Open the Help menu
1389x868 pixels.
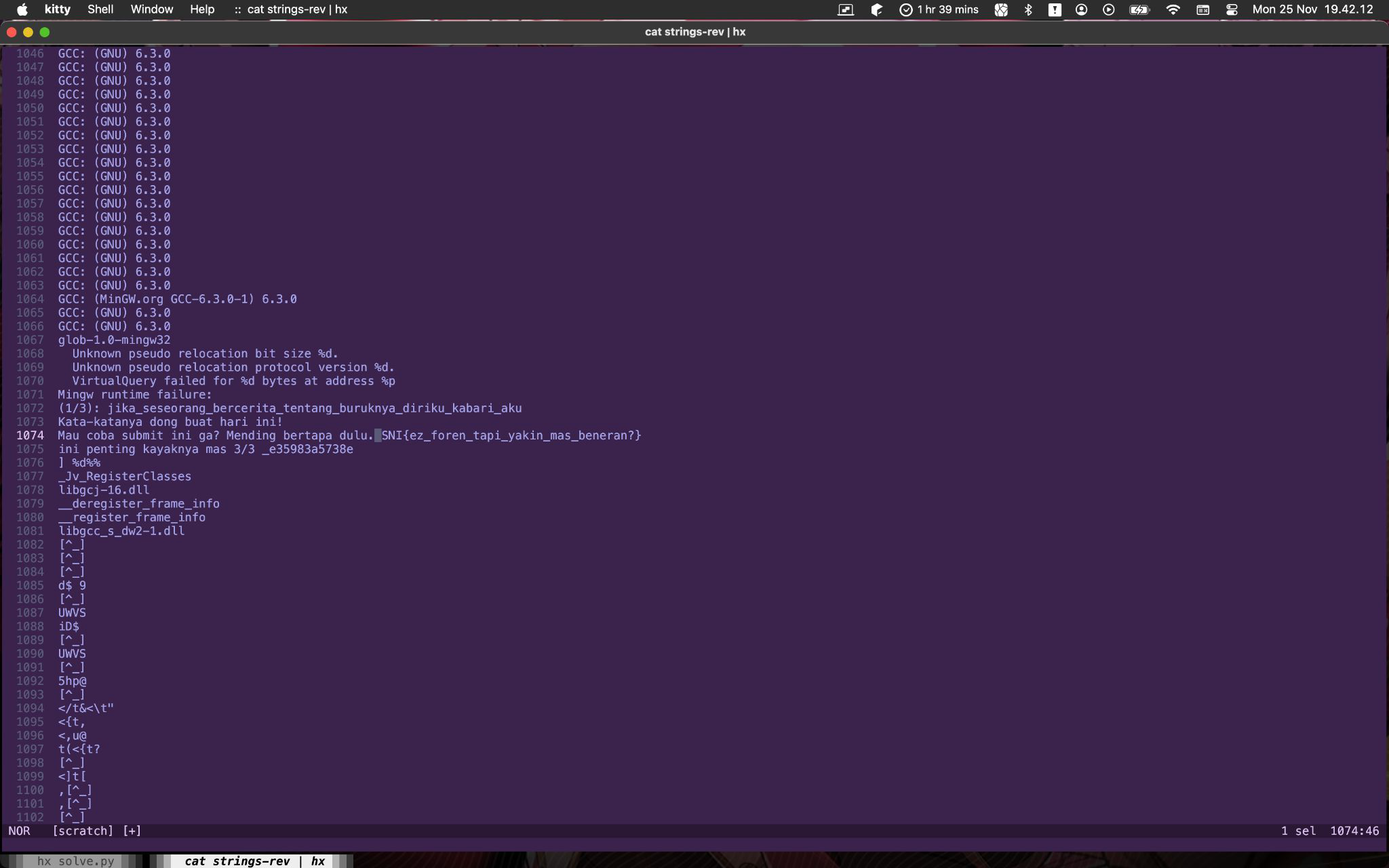coord(202,9)
